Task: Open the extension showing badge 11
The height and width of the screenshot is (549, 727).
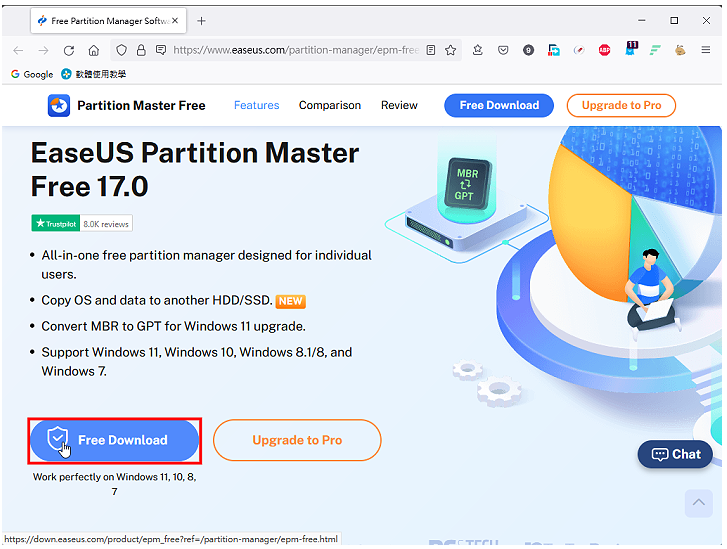Action: 631,49
